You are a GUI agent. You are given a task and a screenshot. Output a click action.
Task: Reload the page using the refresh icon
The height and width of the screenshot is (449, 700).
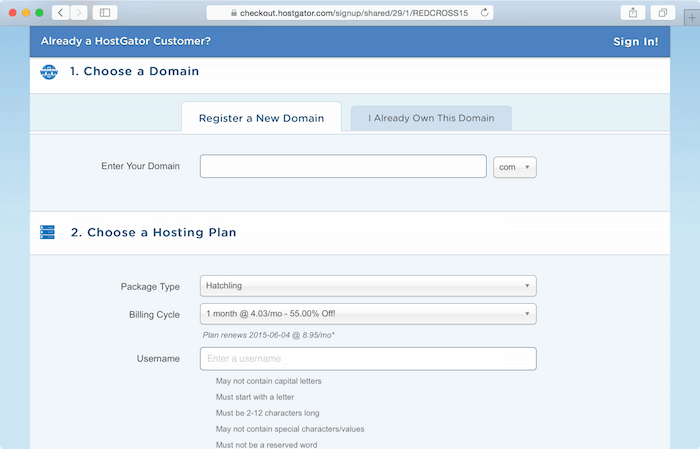484,12
